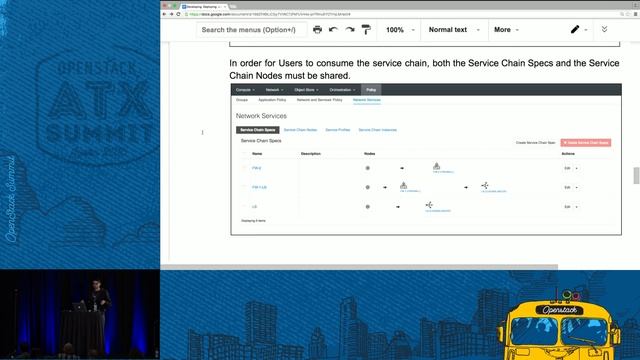
Task: Click Edit in the LB row
Action: [x=567, y=207]
